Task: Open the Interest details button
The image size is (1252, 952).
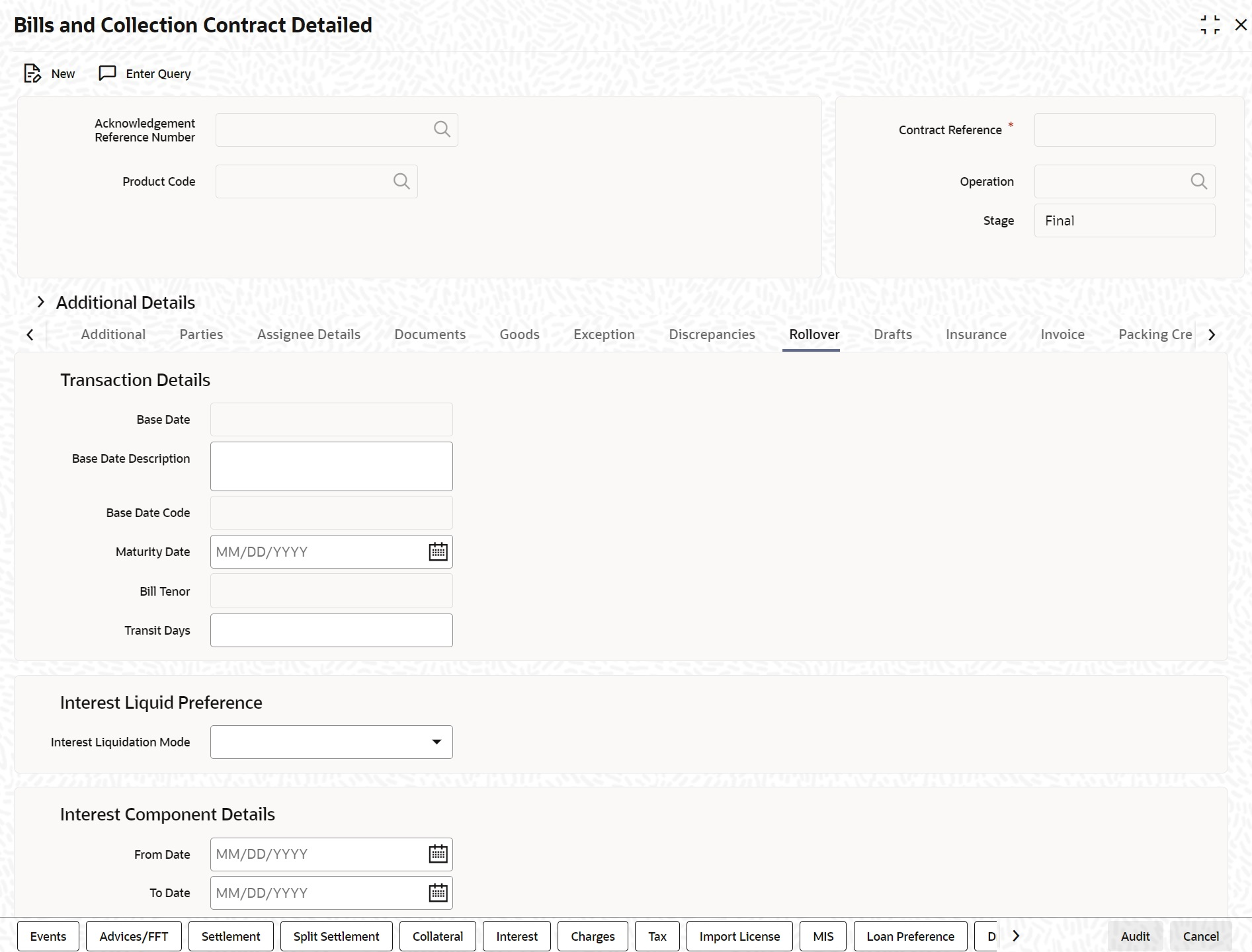Action: pos(517,936)
